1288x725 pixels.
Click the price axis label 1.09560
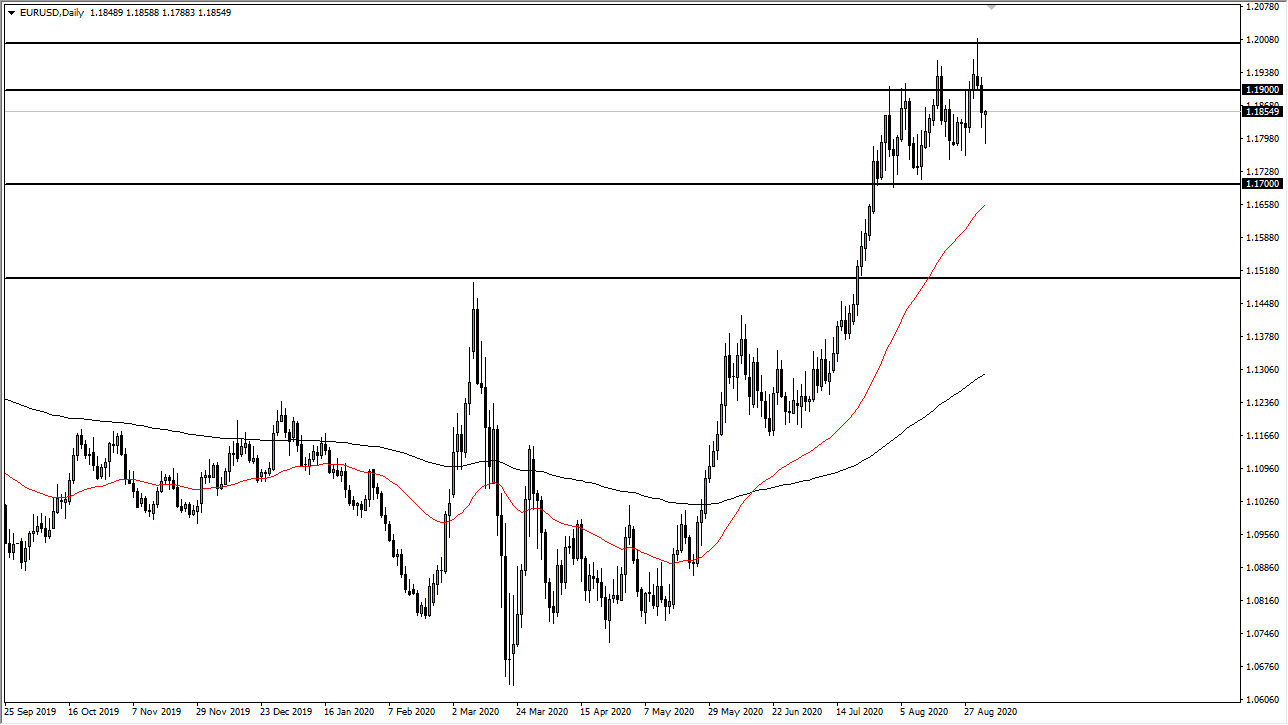[x=1263, y=535]
